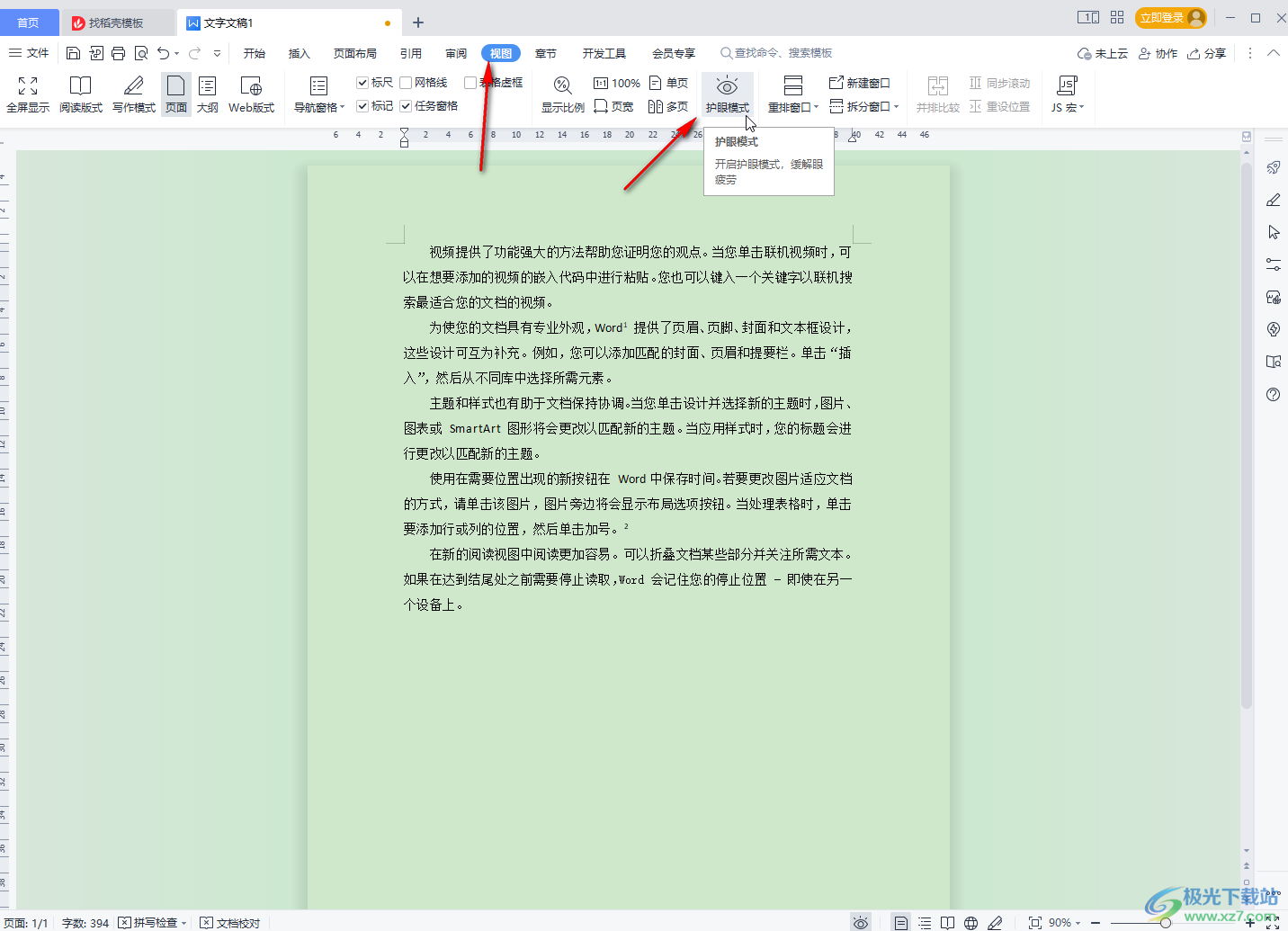Switch to the 插入 Insert tab

pyautogui.click(x=300, y=53)
